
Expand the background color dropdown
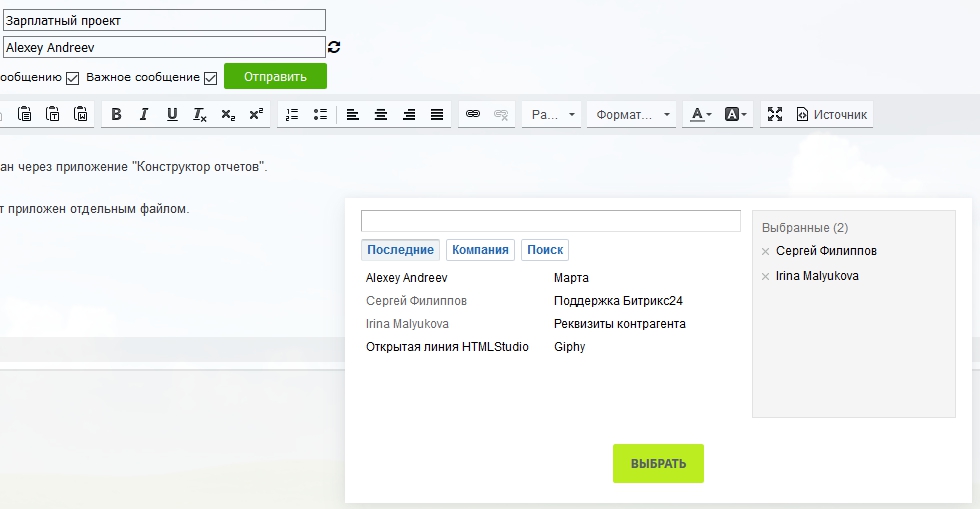[736, 115]
